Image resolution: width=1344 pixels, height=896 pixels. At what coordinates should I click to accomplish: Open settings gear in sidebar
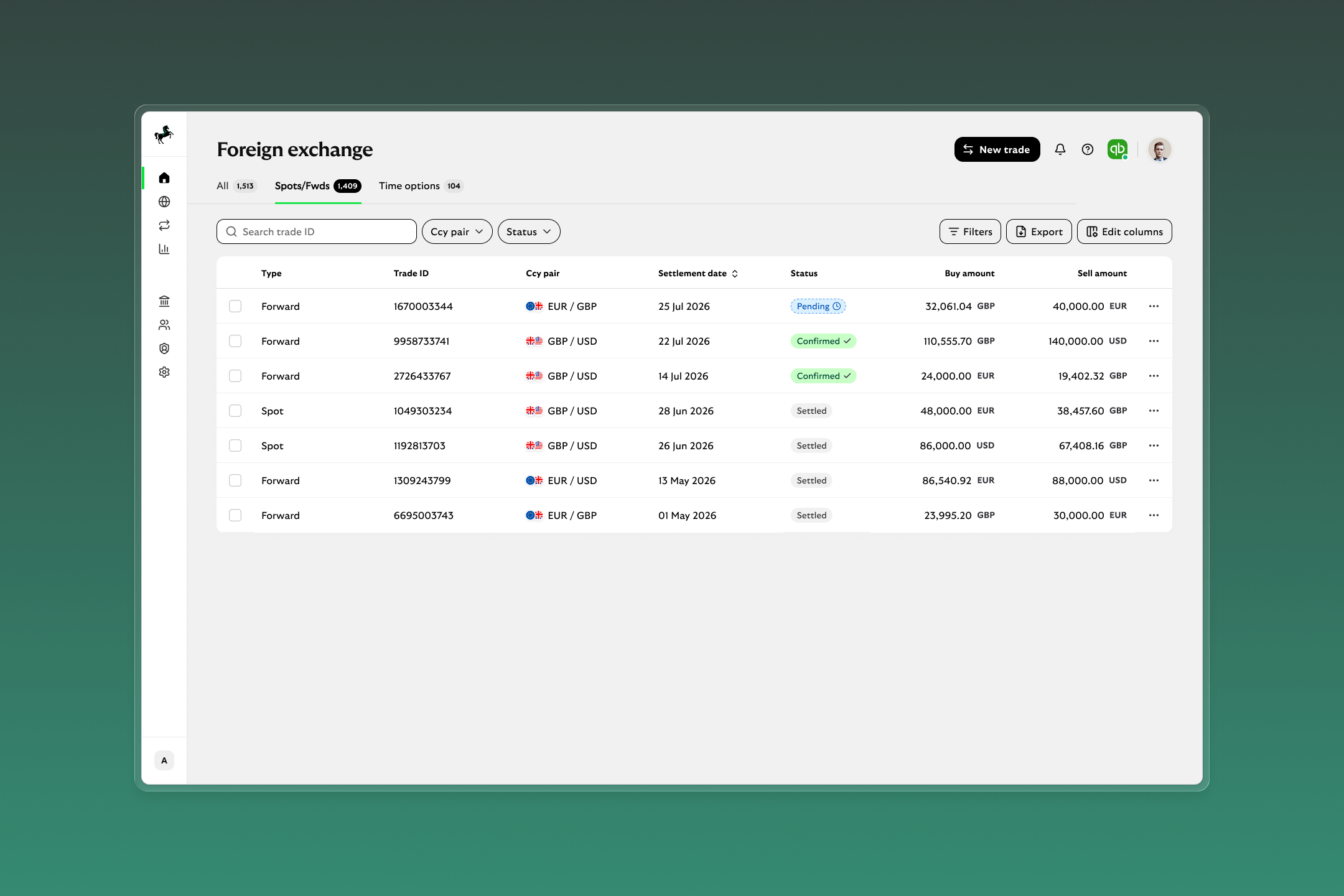click(x=164, y=372)
